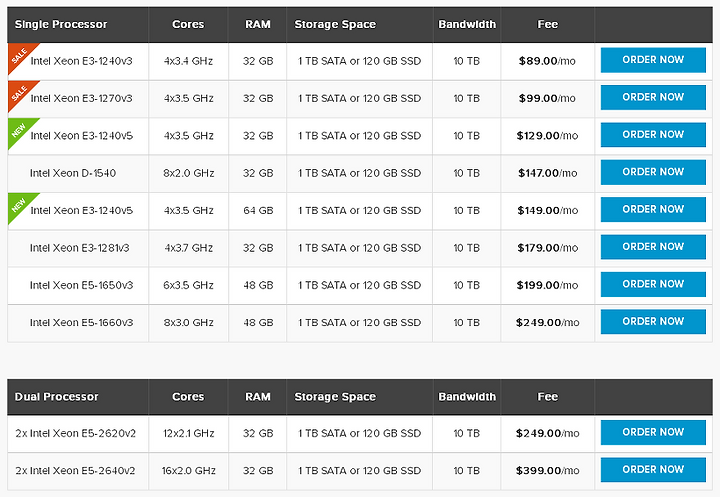Click Cores header in Dual Processor table
The image size is (720, 497).
coord(188,397)
